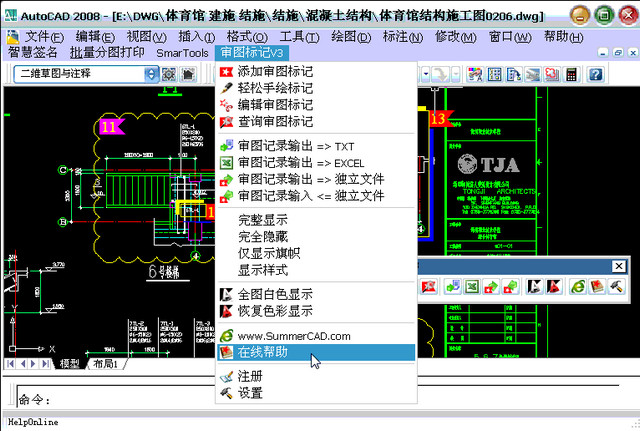Viewport: 640px width, 431px height.
Task: Switch to the 布局1 layout tab
Action: pos(105,364)
